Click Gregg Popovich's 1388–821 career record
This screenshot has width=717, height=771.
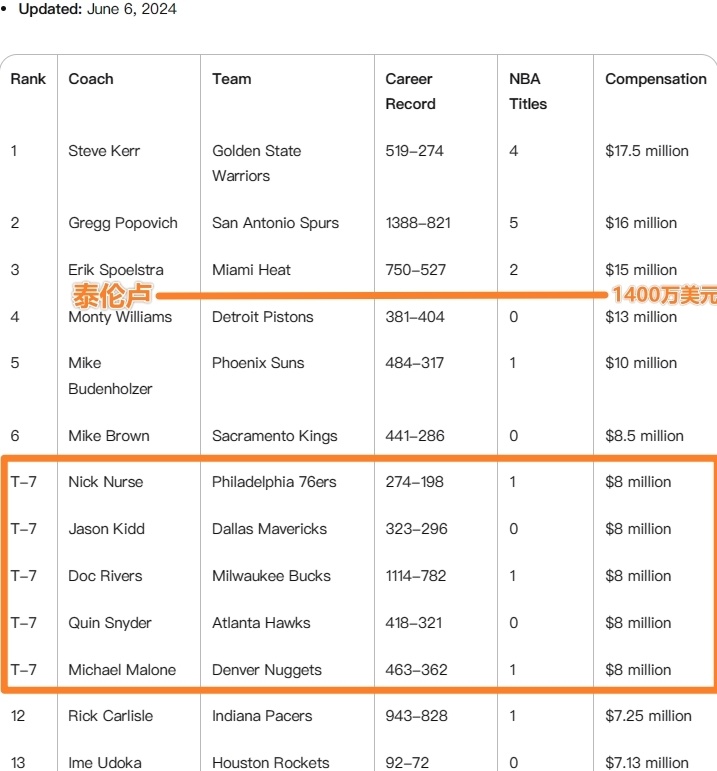(x=418, y=223)
